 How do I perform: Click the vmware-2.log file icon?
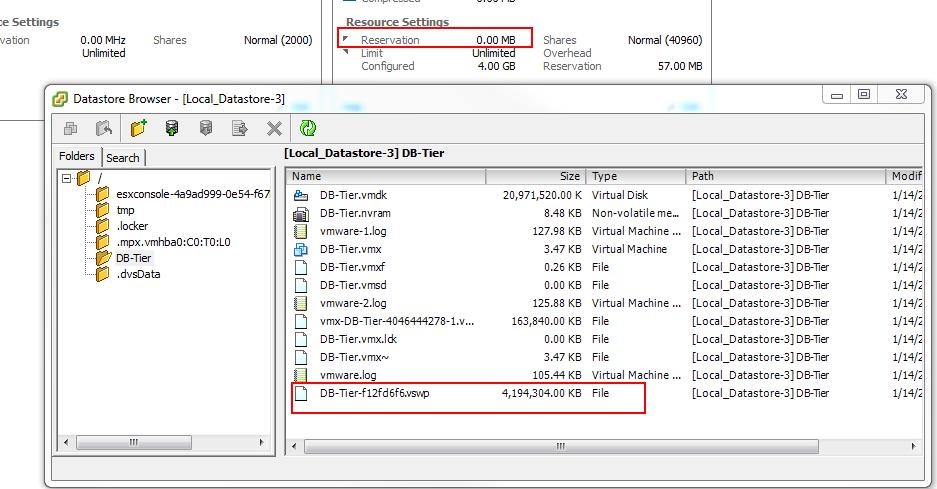click(x=301, y=303)
